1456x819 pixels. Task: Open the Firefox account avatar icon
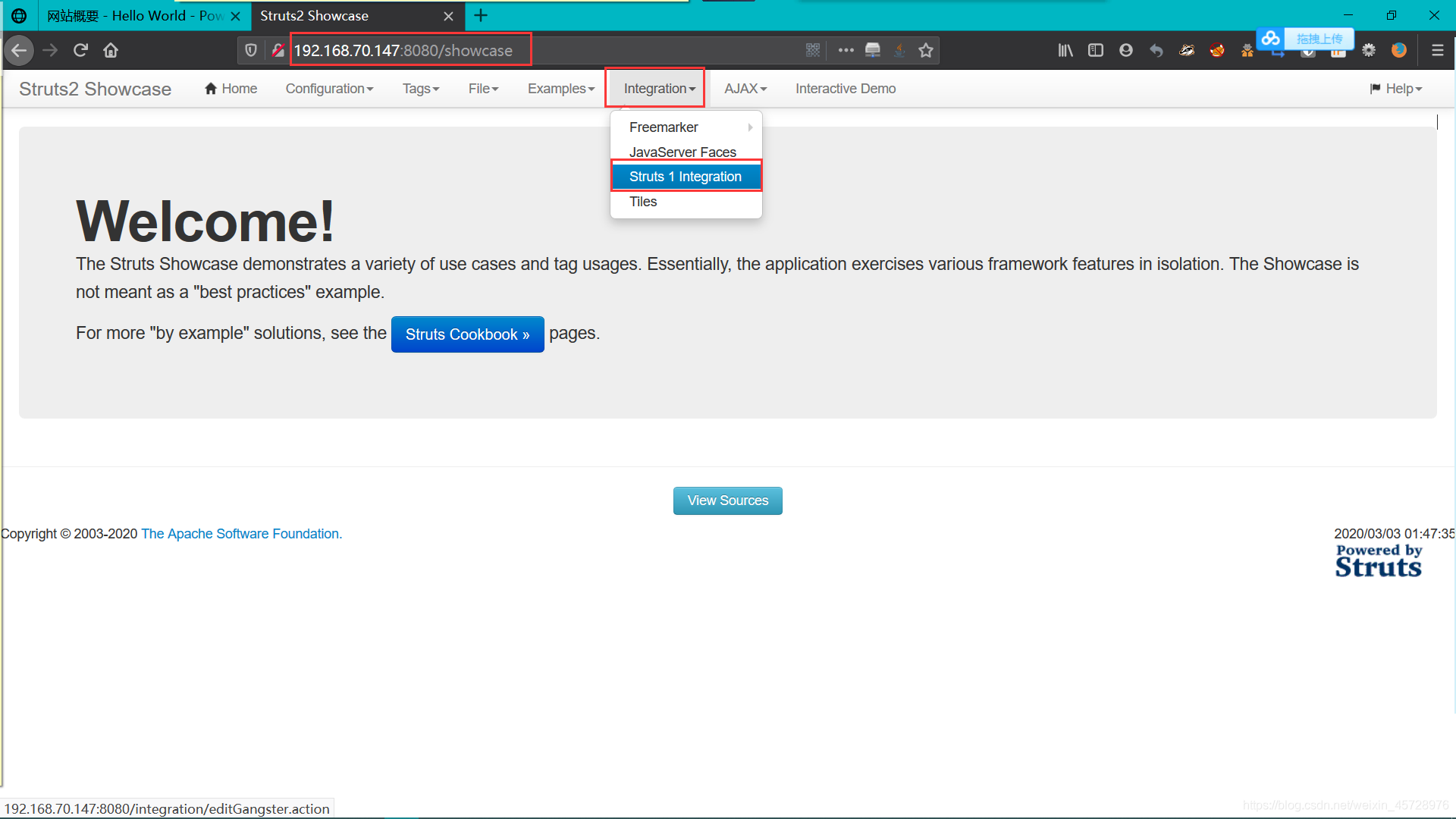1126,50
